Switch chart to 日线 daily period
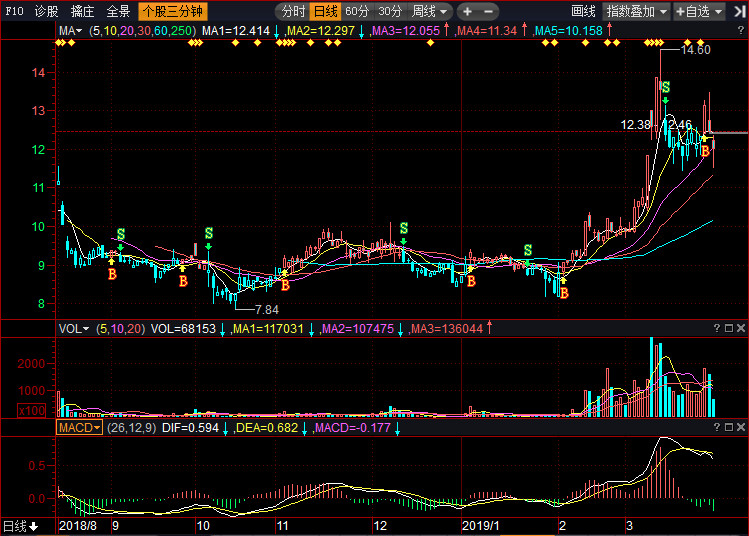The width and height of the screenshot is (749, 536). (x=324, y=11)
